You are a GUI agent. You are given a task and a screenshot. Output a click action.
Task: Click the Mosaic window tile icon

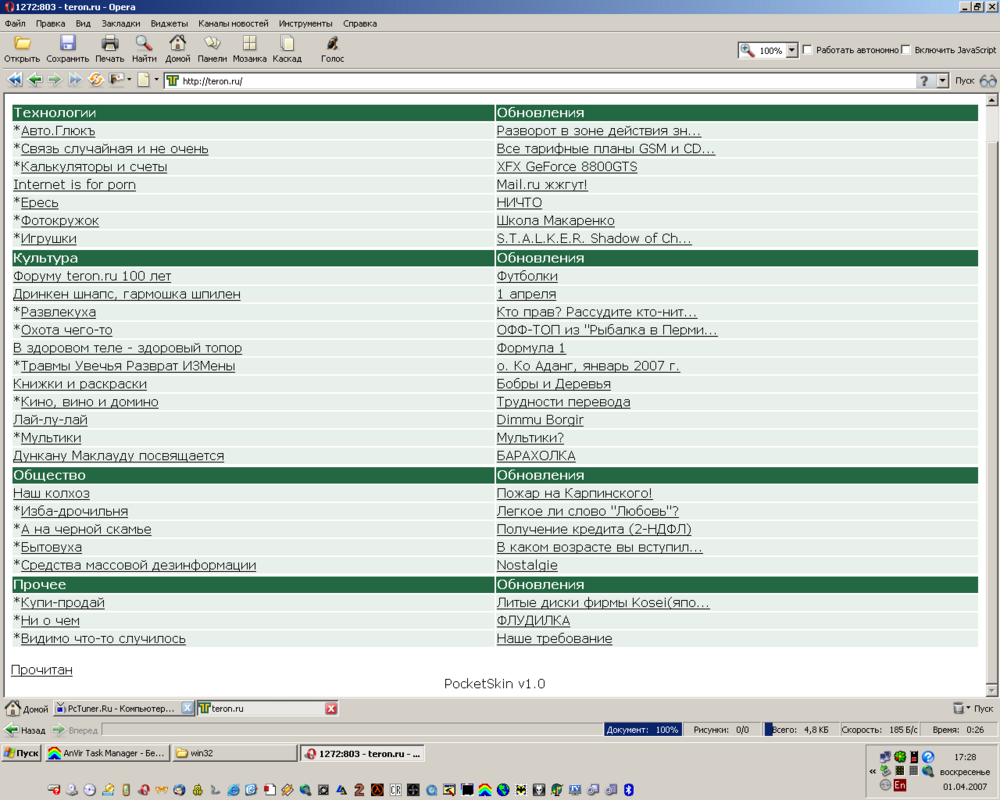249,43
